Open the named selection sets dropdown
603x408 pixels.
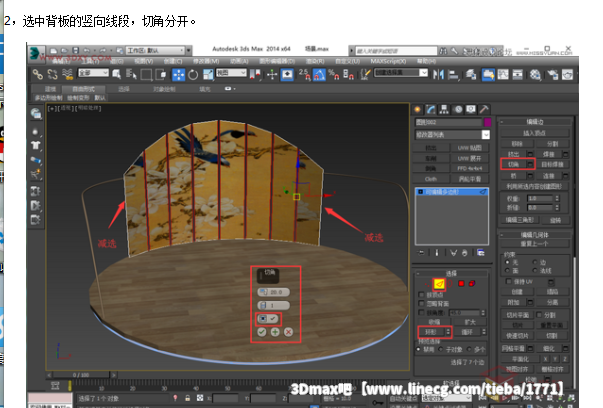[x=401, y=72]
